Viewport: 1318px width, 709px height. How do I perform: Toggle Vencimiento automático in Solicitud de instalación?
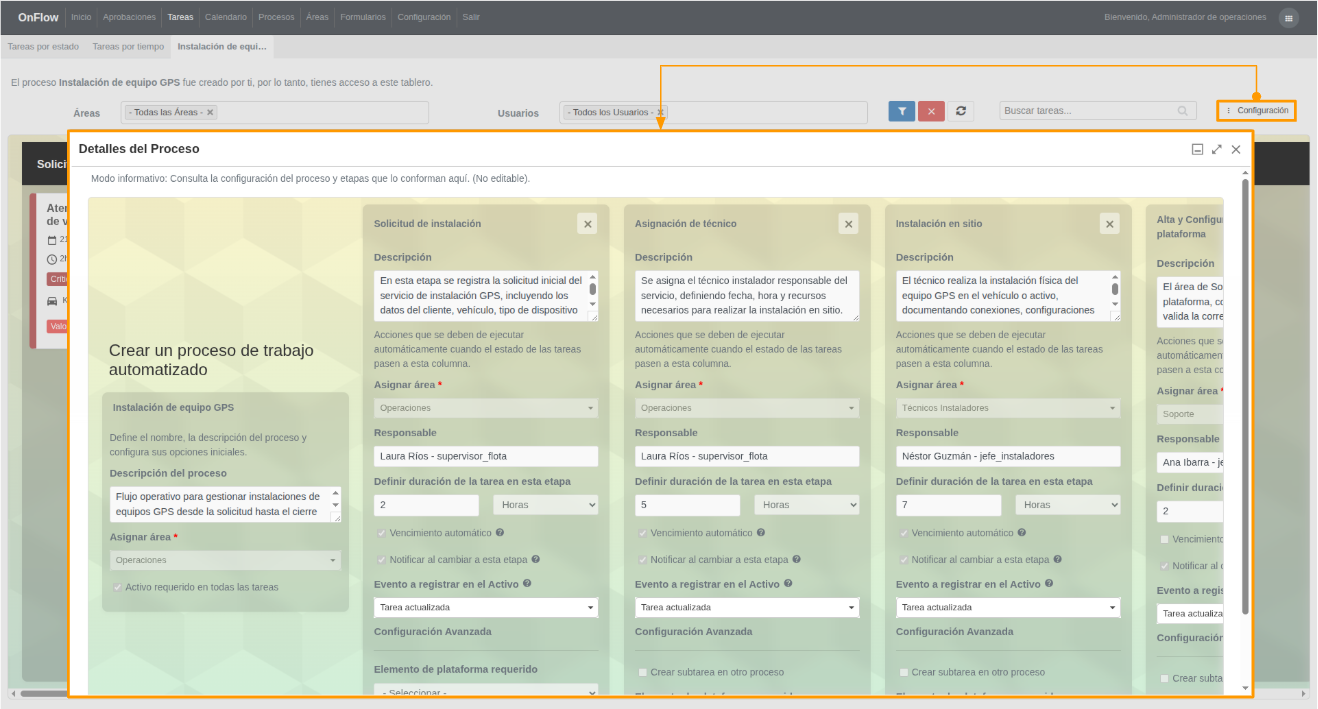(x=382, y=533)
